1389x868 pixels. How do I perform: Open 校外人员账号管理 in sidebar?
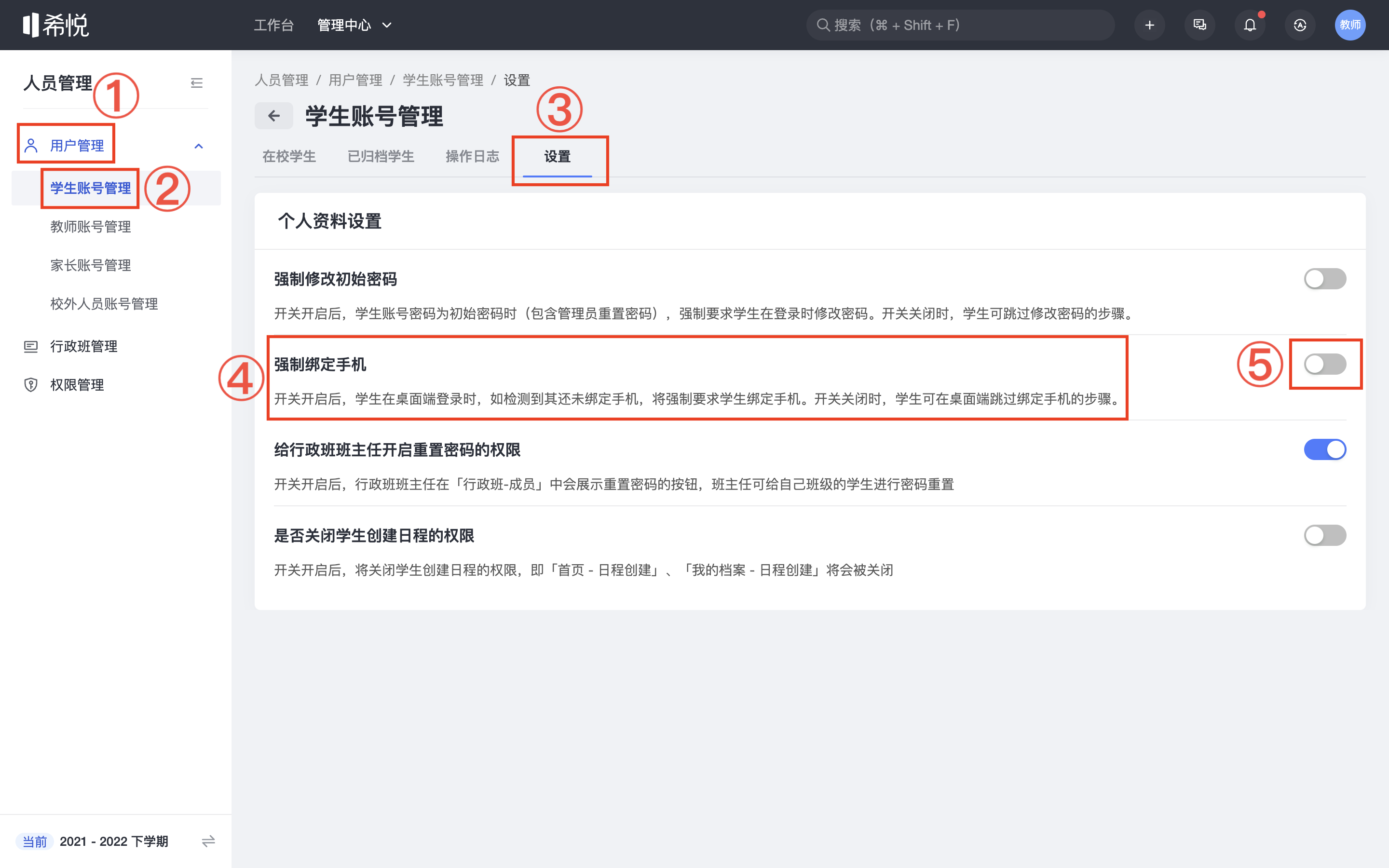click(104, 303)
